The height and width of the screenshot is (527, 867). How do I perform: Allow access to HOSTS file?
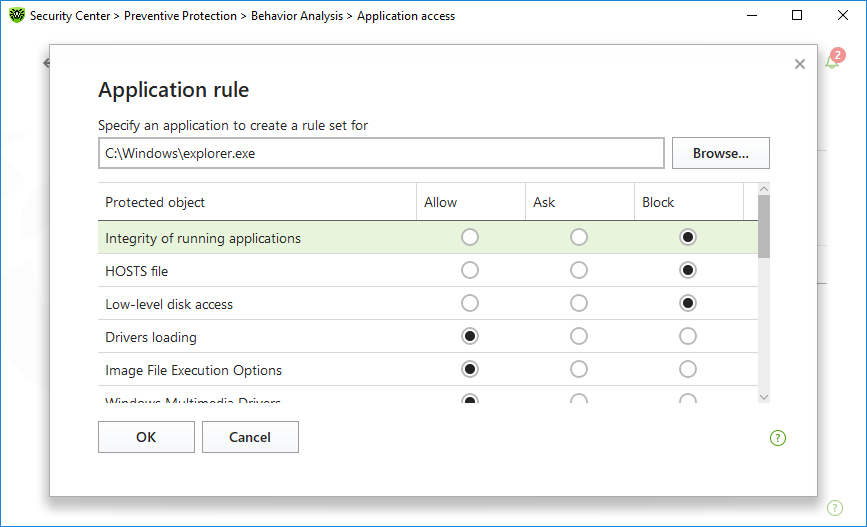click(x=469, y=270)
